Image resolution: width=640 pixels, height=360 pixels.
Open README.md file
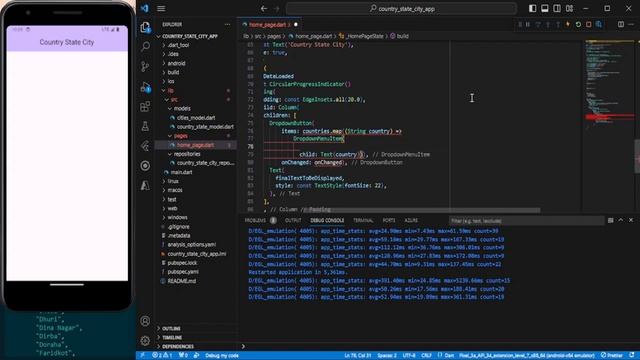(182, 281)
